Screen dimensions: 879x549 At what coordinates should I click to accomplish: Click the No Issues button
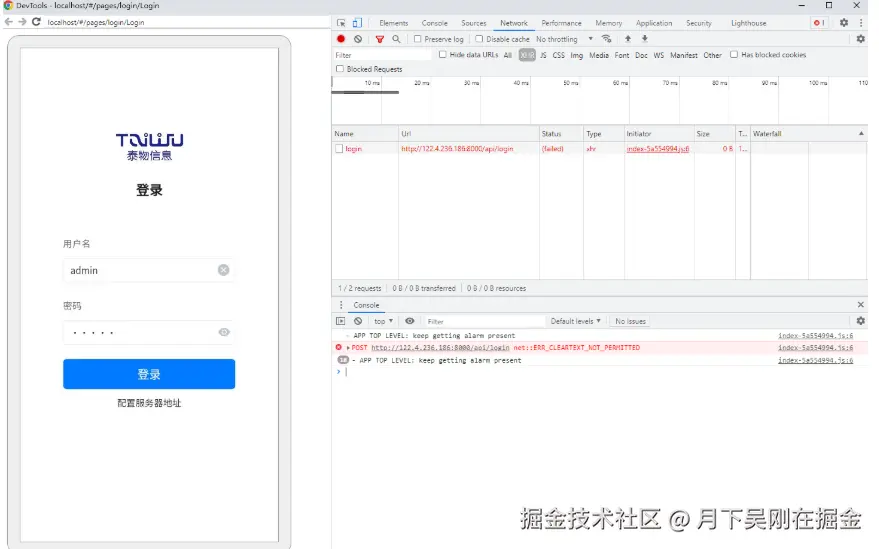point(630,321)
